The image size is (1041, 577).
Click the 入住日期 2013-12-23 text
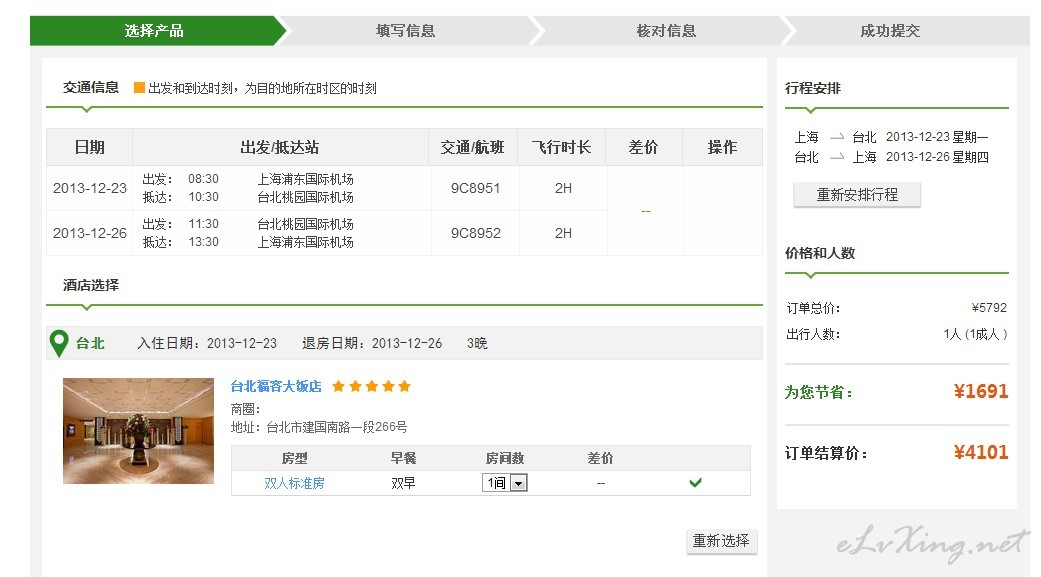[207, 343]
